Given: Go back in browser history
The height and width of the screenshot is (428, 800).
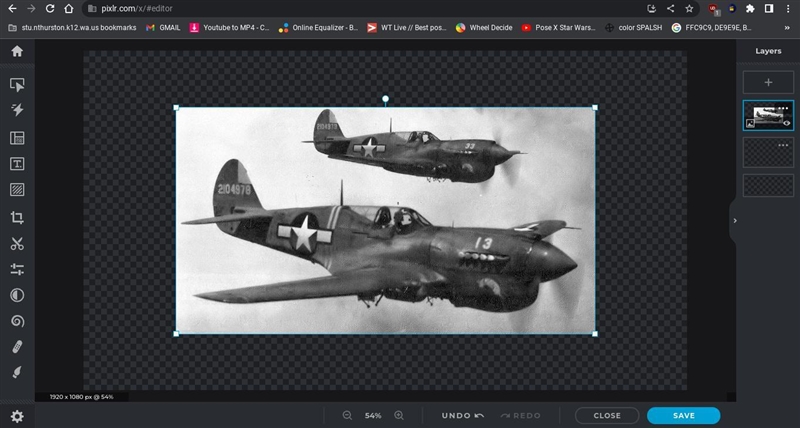Looking at the screenshot, I should (x=12, y=9).
